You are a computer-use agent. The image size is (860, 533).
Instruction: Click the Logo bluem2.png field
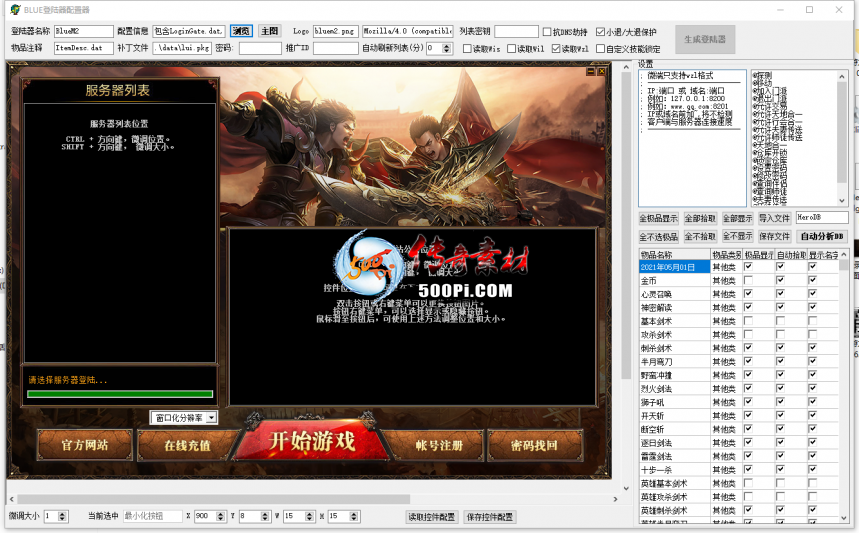coord(335,31)
